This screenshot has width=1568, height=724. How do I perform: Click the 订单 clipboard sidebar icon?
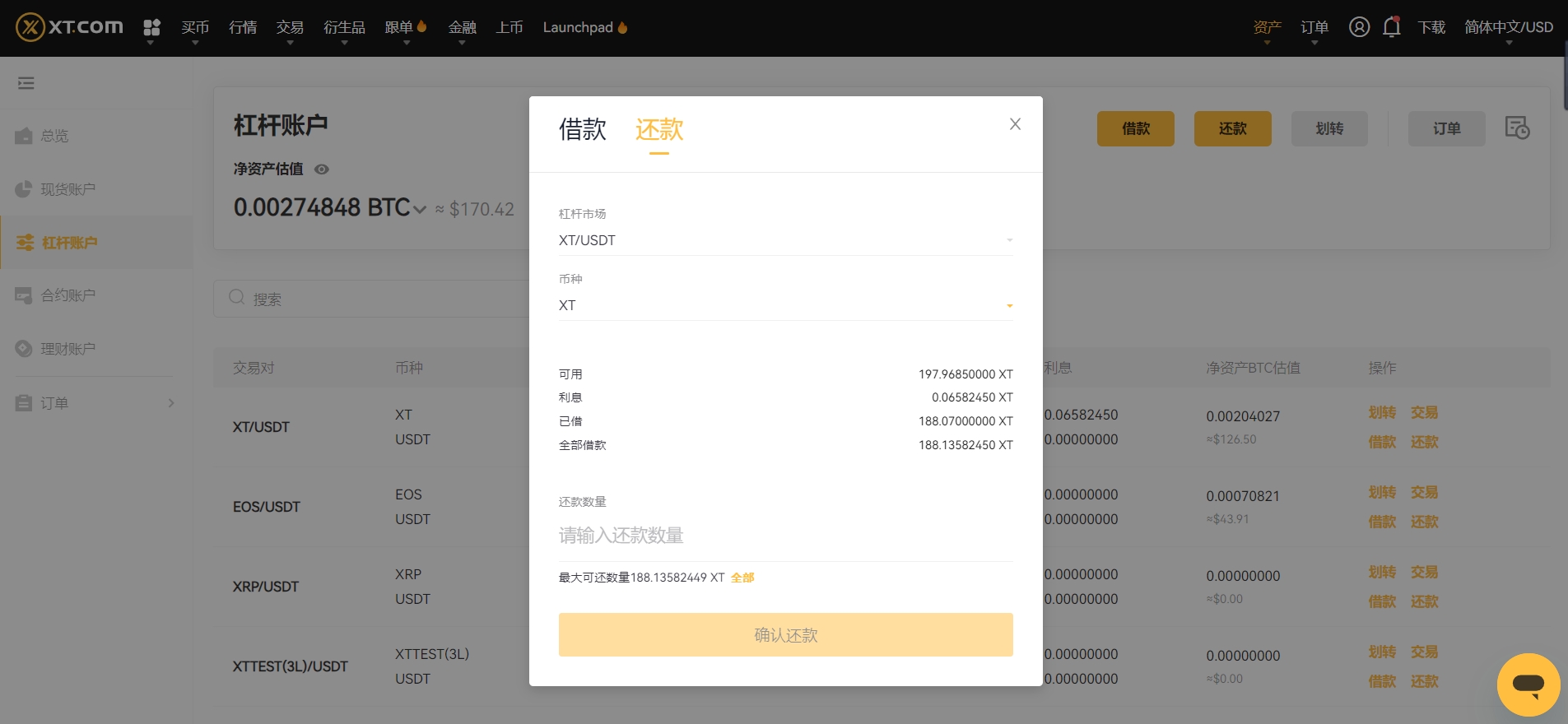coord(24,403)
